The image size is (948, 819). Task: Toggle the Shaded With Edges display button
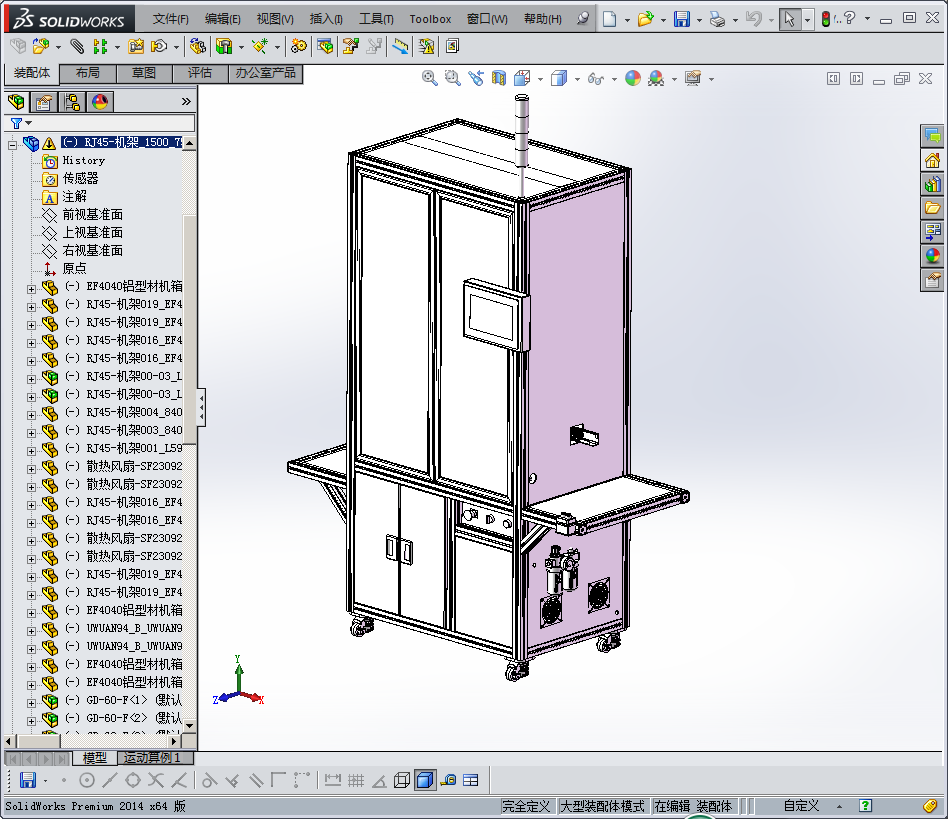[425, 780]
